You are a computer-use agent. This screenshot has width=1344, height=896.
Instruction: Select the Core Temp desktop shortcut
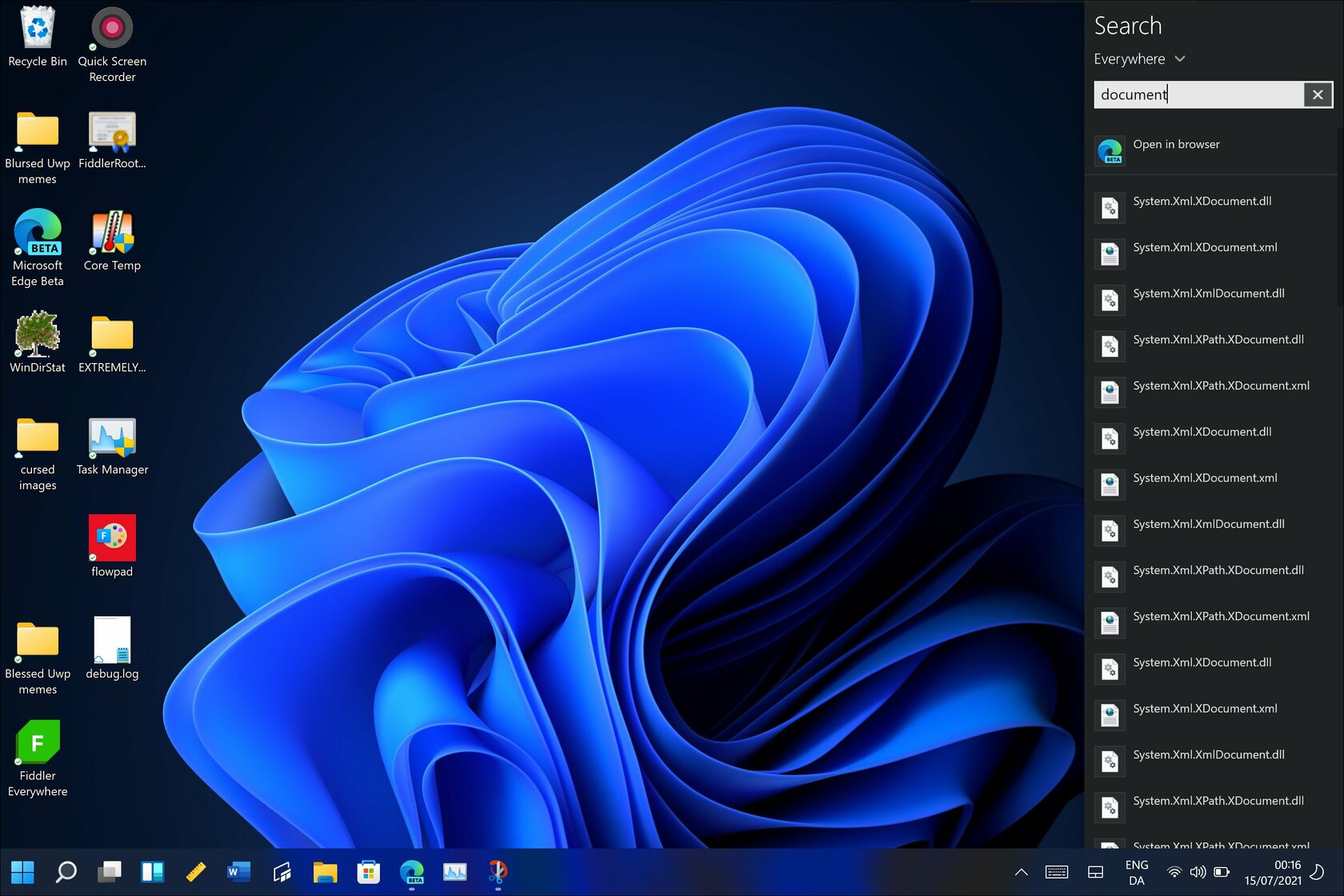(112, 241)
